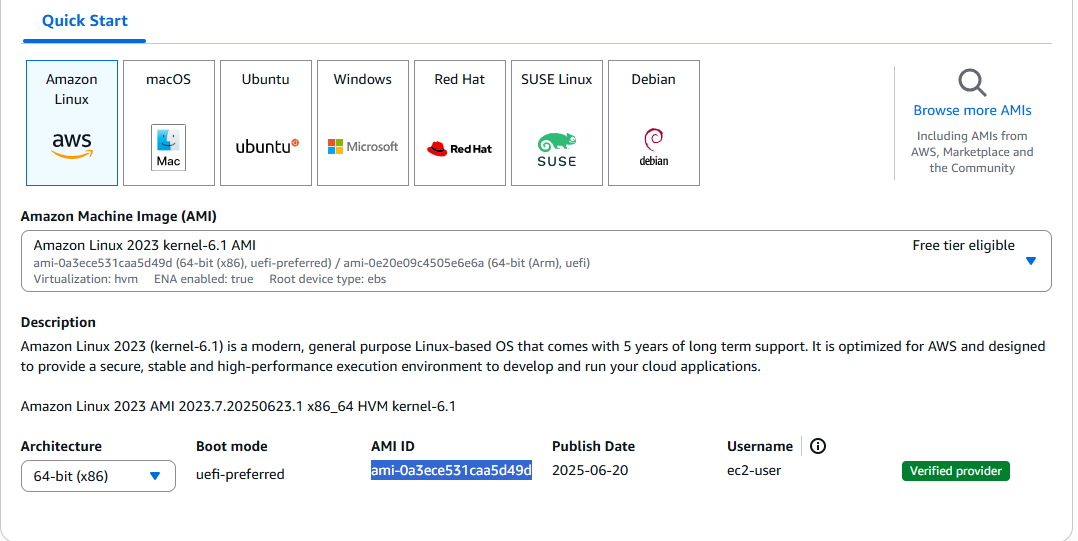Screen dimensions: 1078x541
Task: Click the Amazon Linux 2023 kernel-6.1 AMI selector
Action: (x=536, y=261)
